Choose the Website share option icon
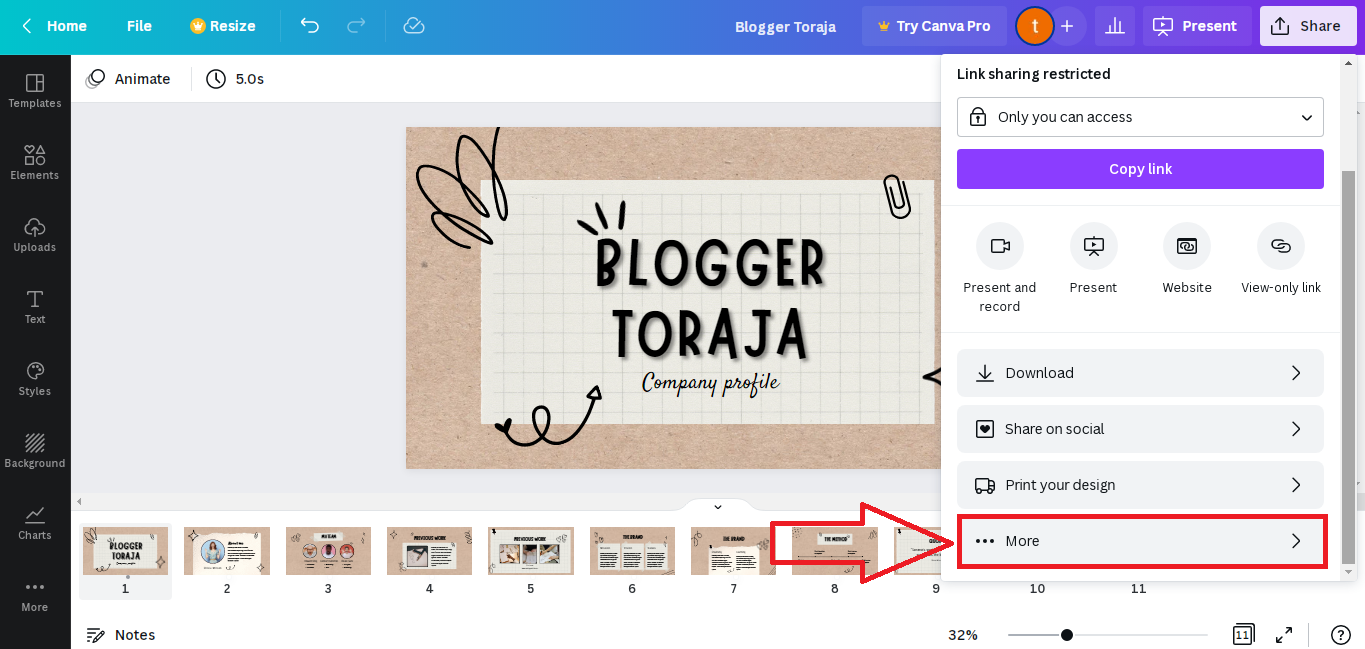The image size is (1365, 649). (x=1187, y=246)
